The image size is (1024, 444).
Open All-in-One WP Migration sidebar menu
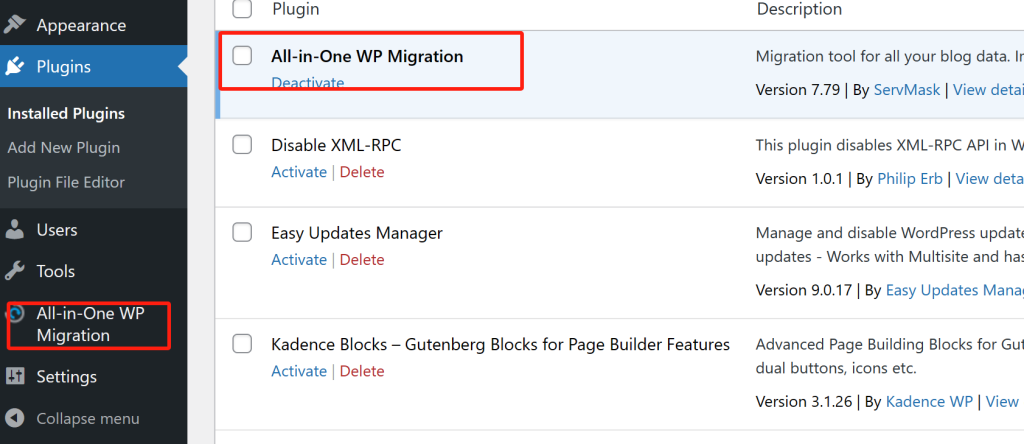coord(93,325)
